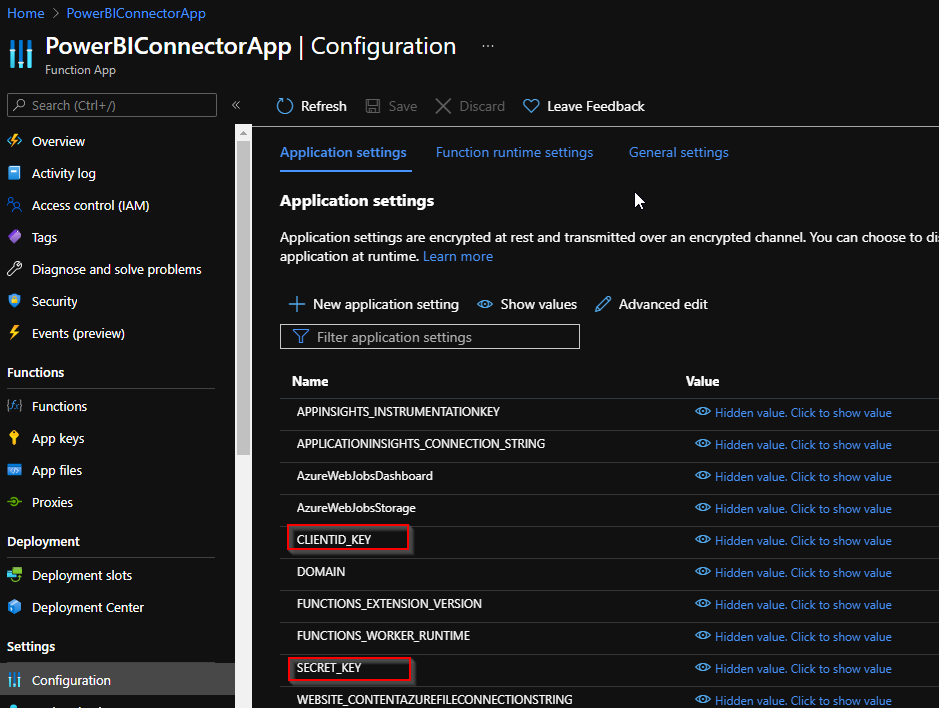
Task: Click the Leave Feedback heart icon
Action: (531, 106)
